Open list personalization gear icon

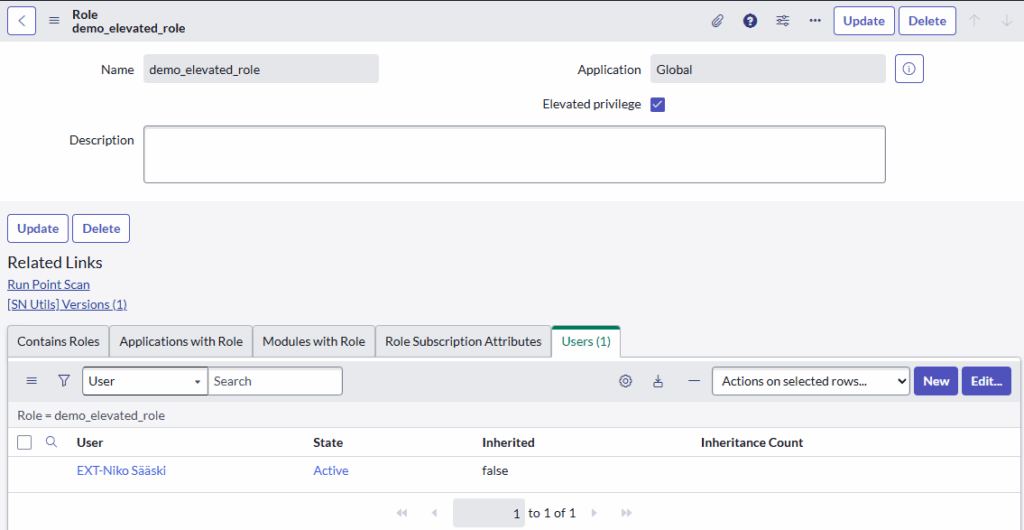coord(626,381)
